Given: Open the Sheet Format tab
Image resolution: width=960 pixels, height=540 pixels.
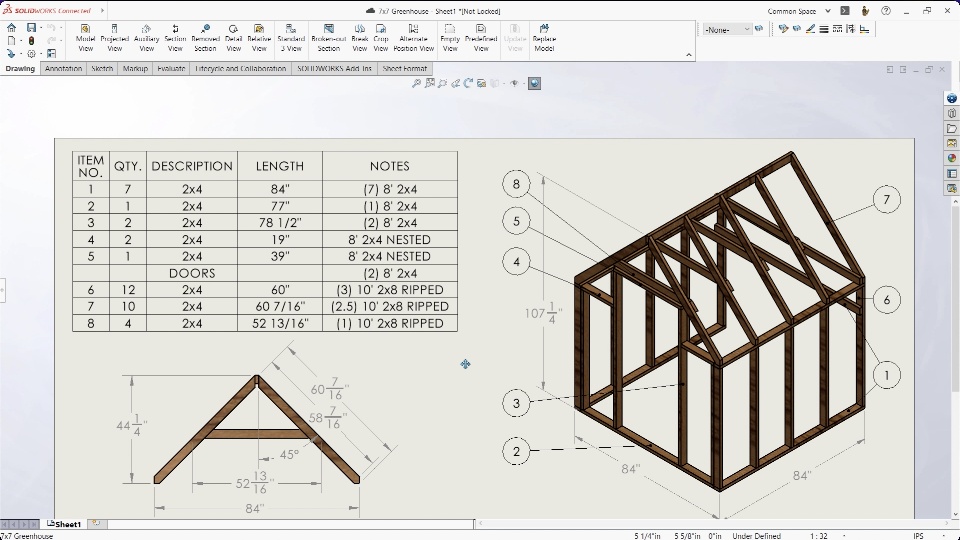Looking at the screenshot, I should pos(405,69).
